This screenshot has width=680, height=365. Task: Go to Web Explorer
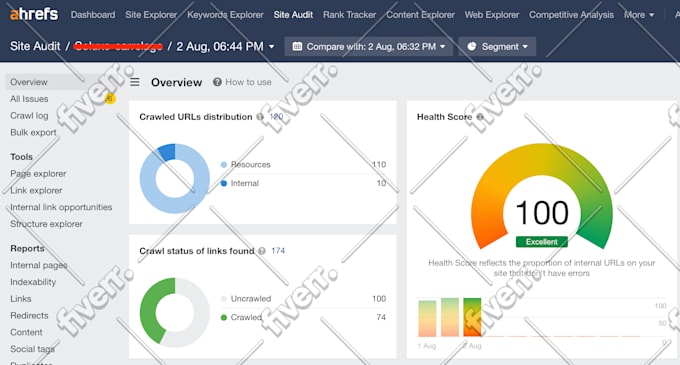(492, 15)
